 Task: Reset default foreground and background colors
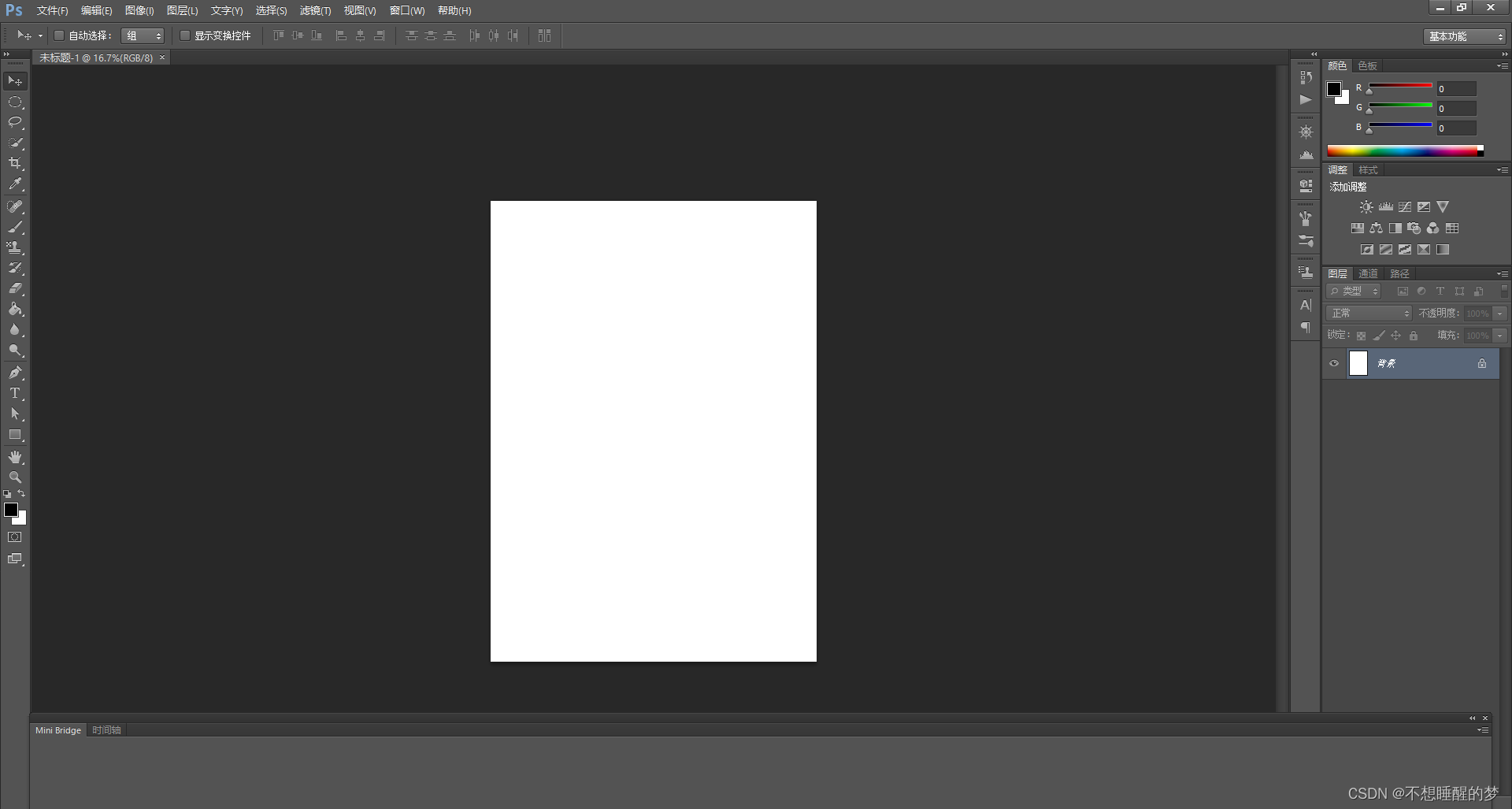click(x=7, y=494)
